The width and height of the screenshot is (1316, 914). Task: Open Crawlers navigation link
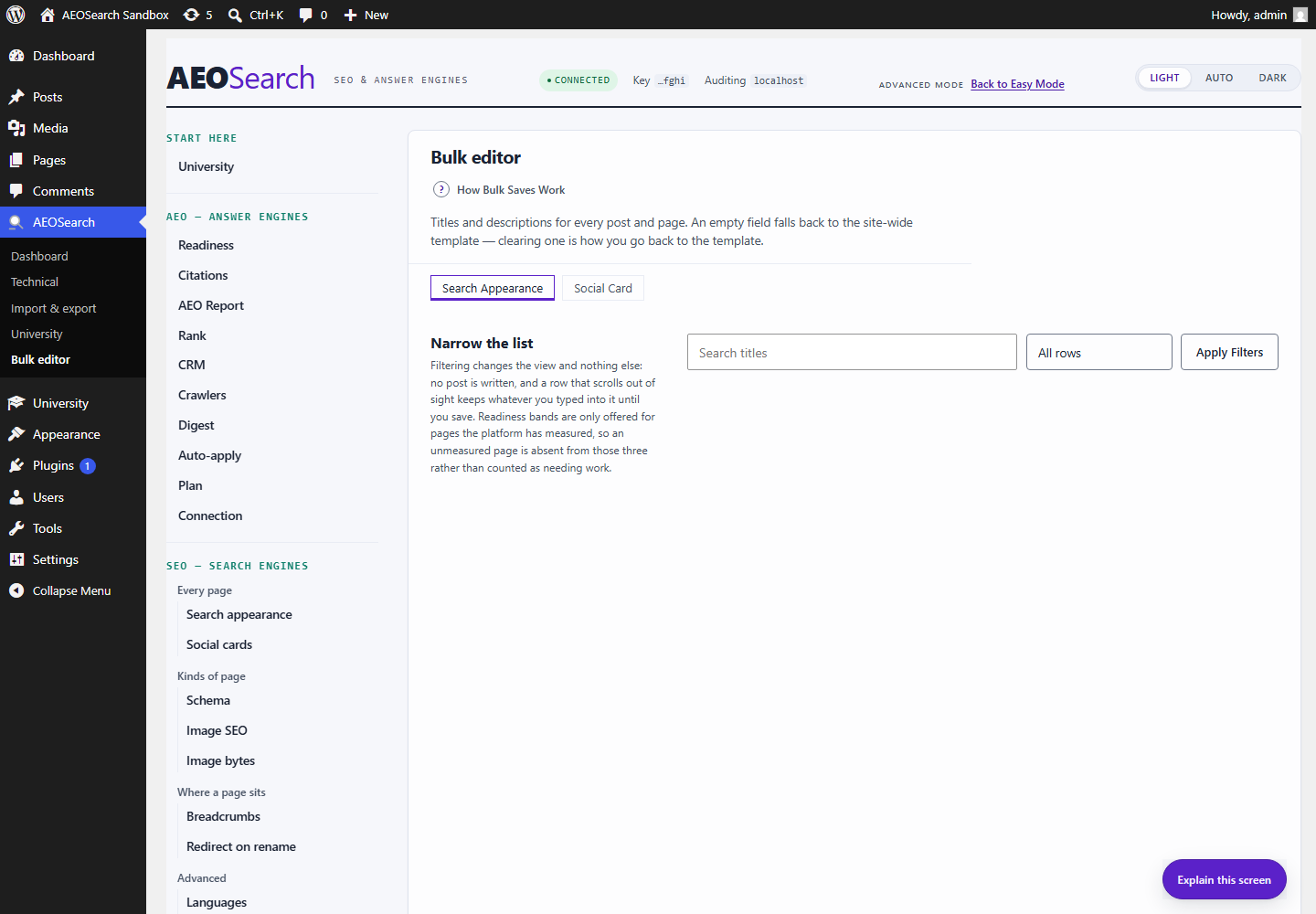[x=202, y=395]
